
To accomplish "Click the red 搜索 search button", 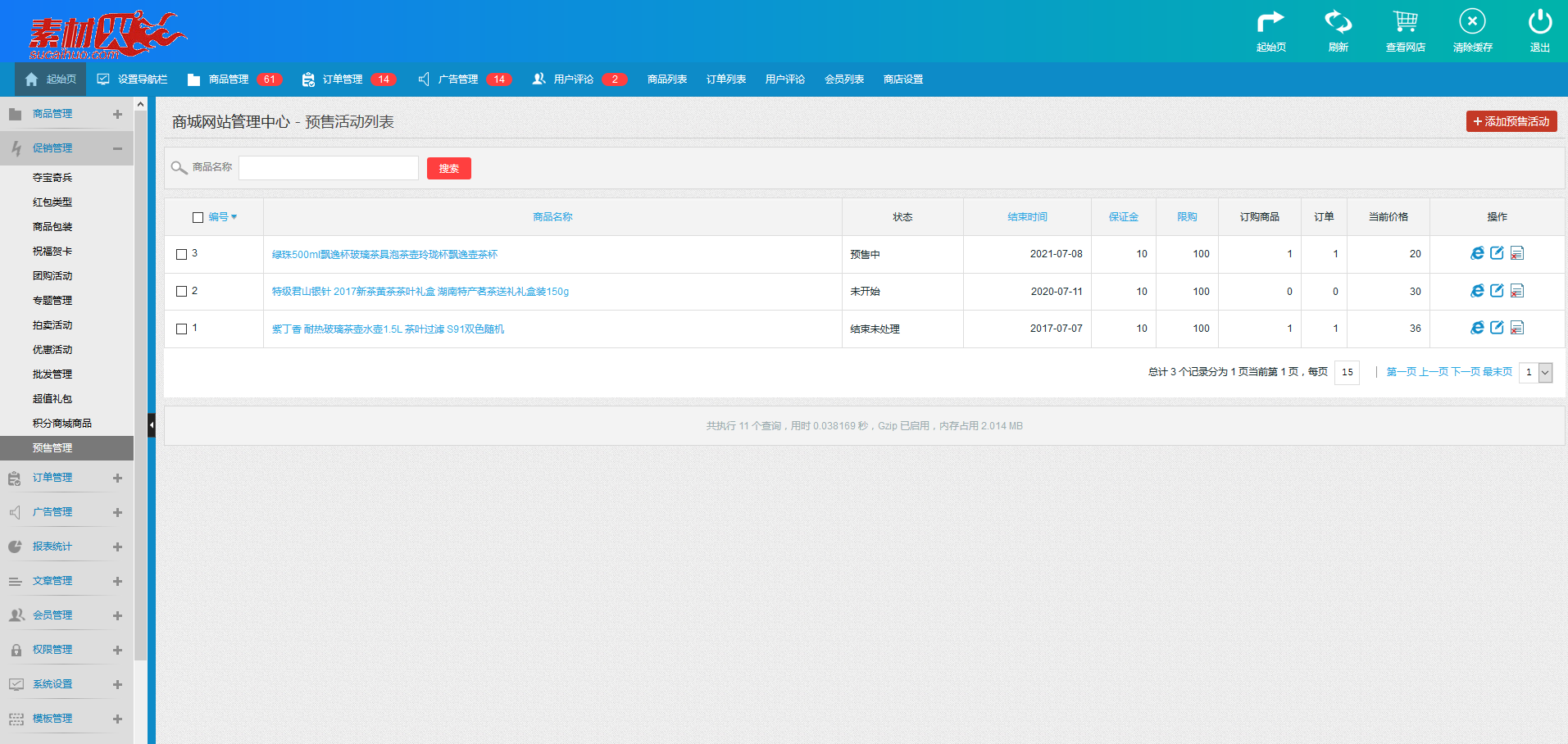I will (x=448, y=168).
